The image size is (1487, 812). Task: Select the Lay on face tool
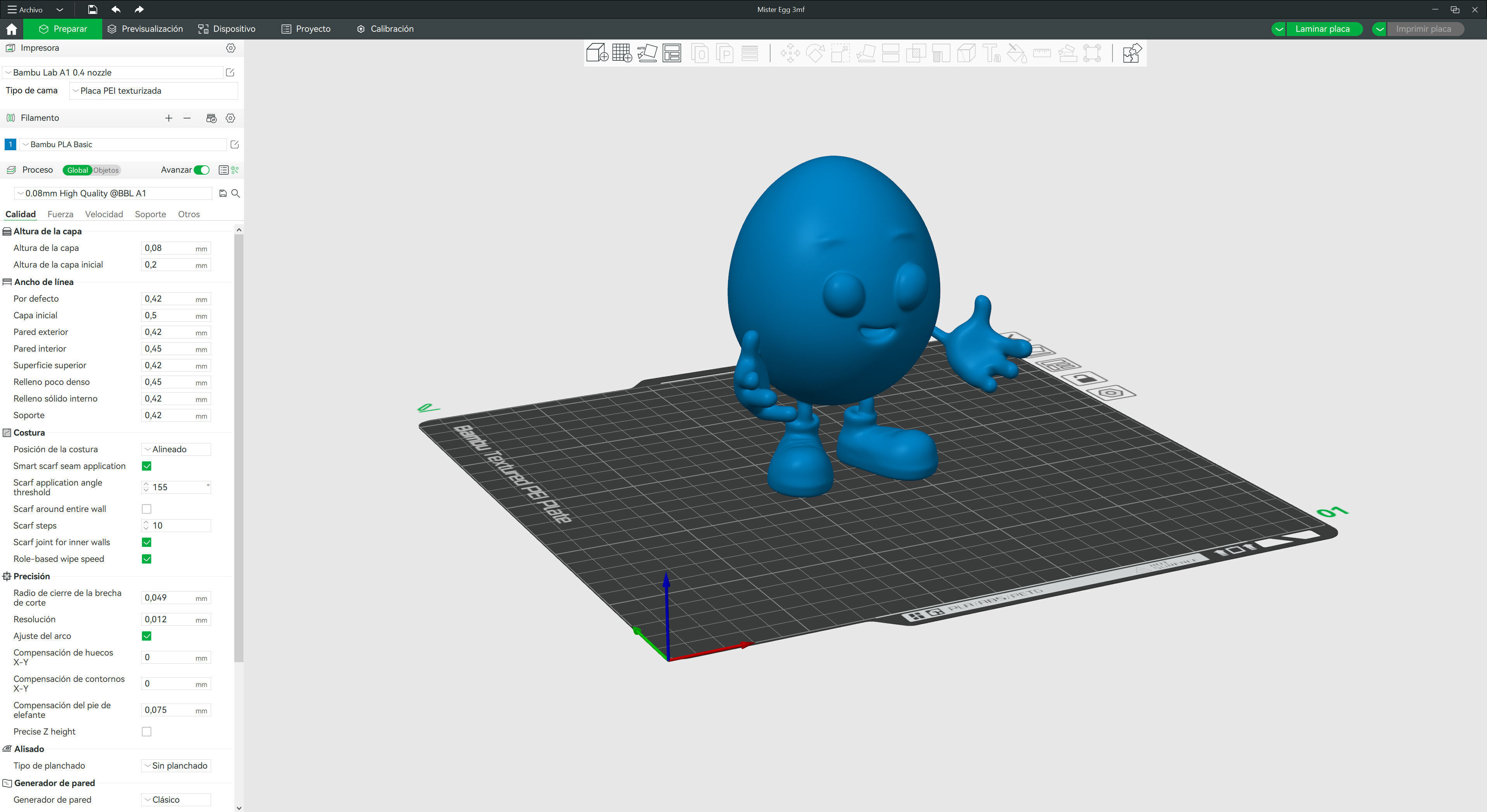[x=865, y=54]
